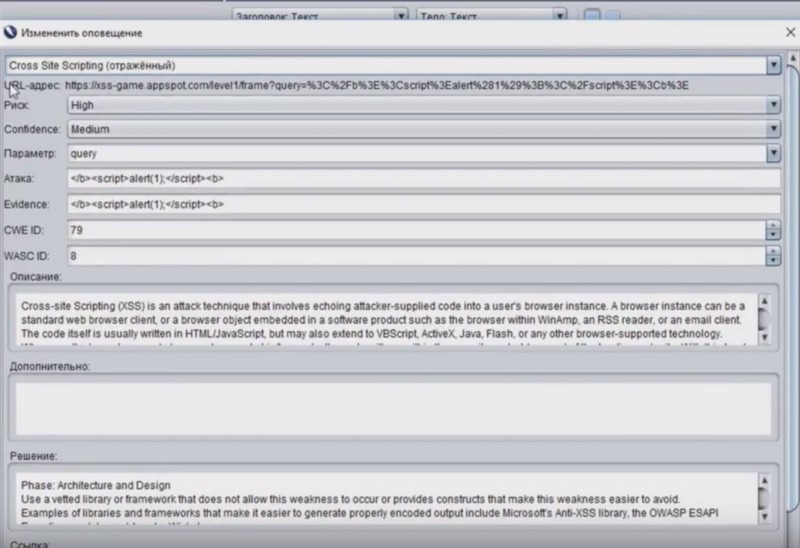Click Решение scrollbar up arrow

coord(764,480)
